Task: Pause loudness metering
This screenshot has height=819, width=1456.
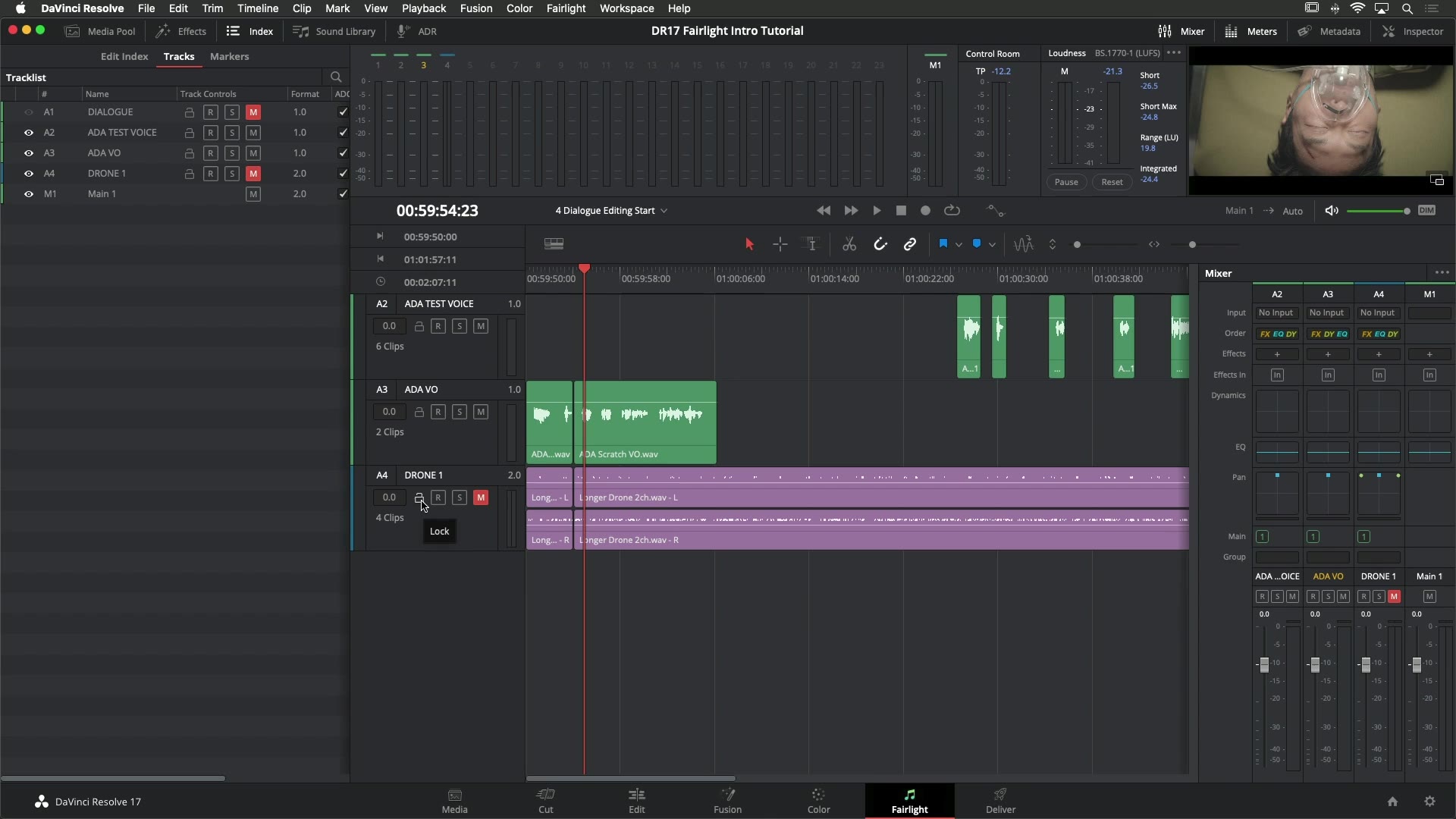Action: coord(1066,182)
